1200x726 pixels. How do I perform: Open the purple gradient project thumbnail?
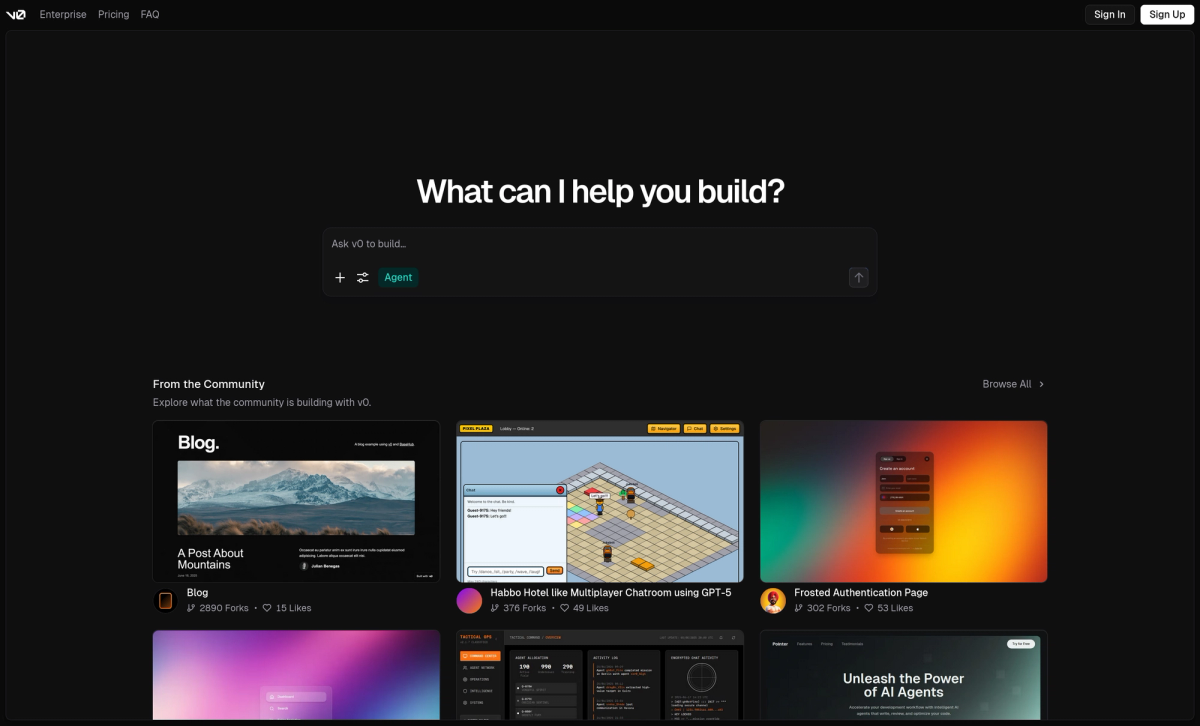(296, 675)
